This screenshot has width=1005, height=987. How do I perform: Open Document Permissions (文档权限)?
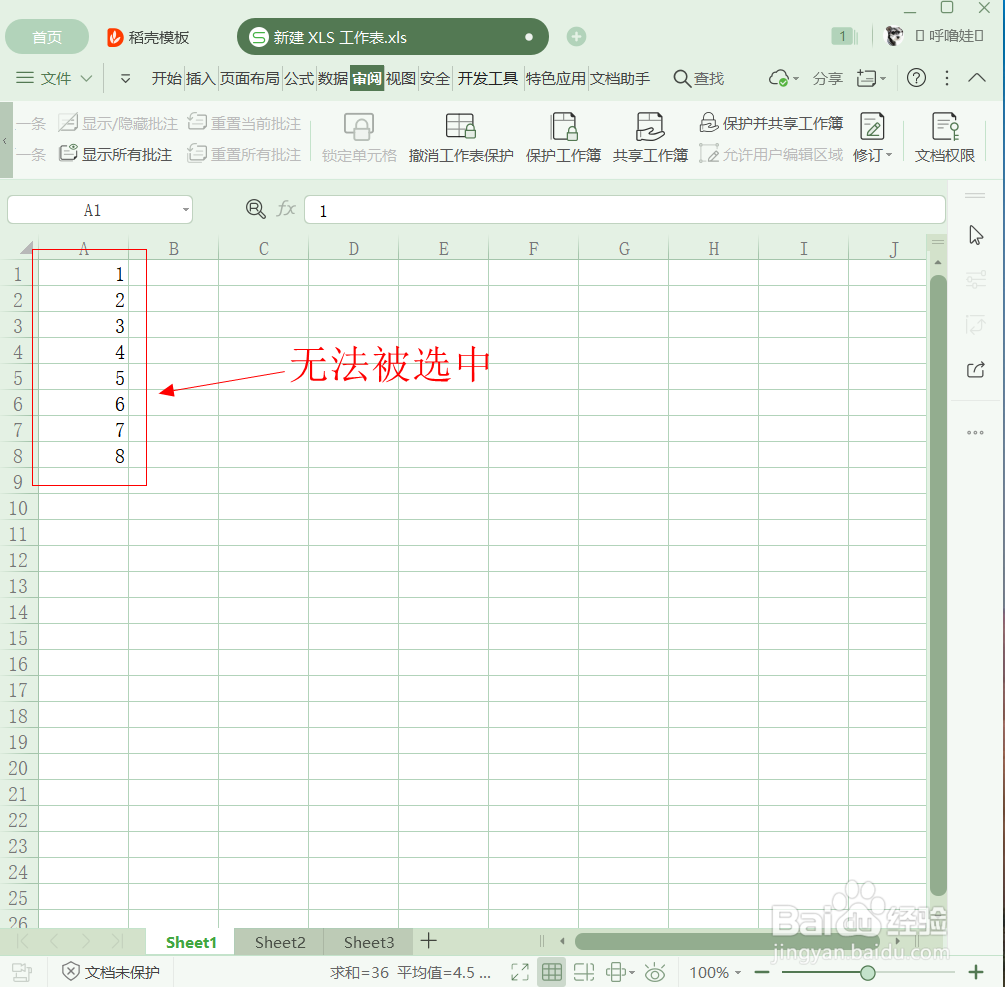[x=945, y=137]
